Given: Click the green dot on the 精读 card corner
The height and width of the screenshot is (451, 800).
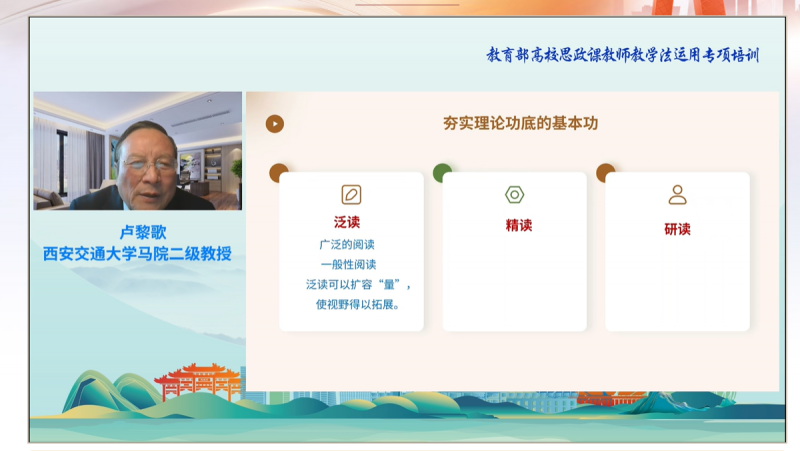Looking at the screenshot, I should 442,173.
